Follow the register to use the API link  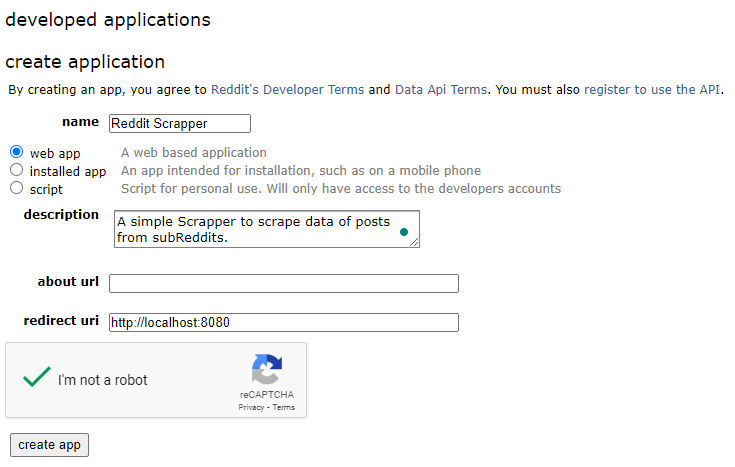[x=652, y=90]
